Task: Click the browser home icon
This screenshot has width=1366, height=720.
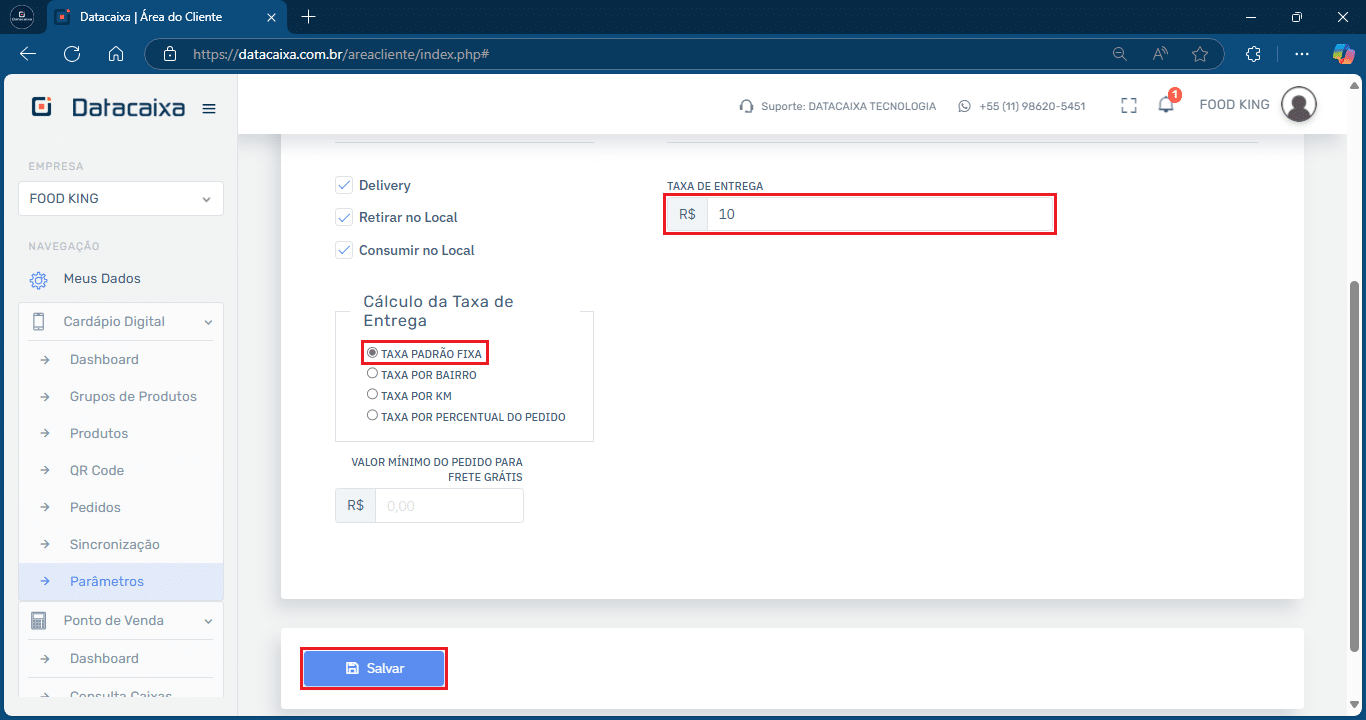Action: (x=116, y=54)
